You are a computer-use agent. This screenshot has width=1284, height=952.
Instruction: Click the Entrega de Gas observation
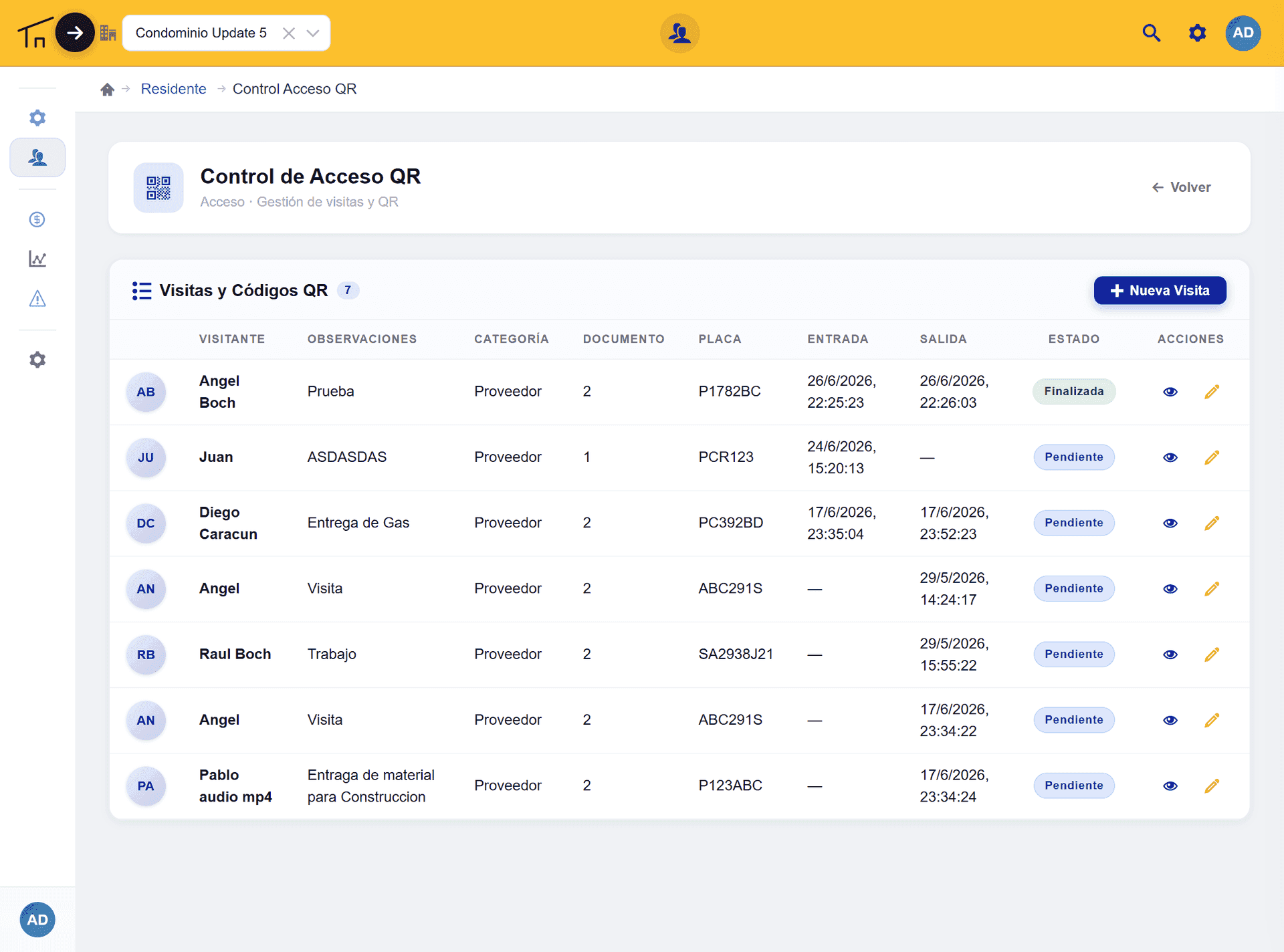358,523
